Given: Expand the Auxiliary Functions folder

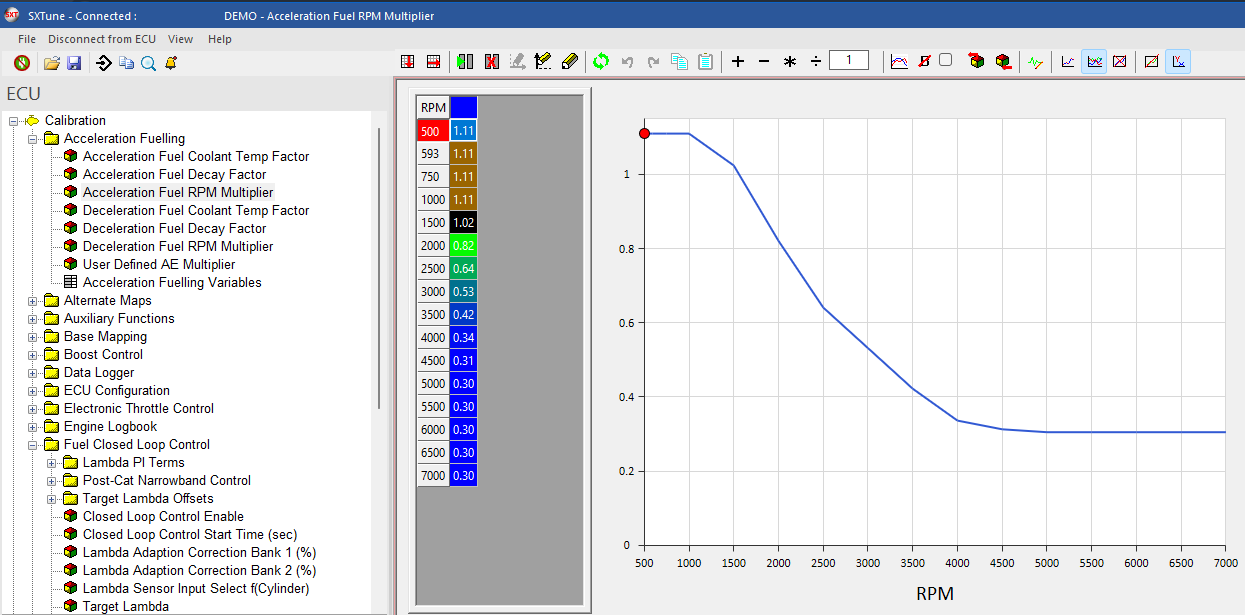Looking at the screenshot, I should coord(33,319).
